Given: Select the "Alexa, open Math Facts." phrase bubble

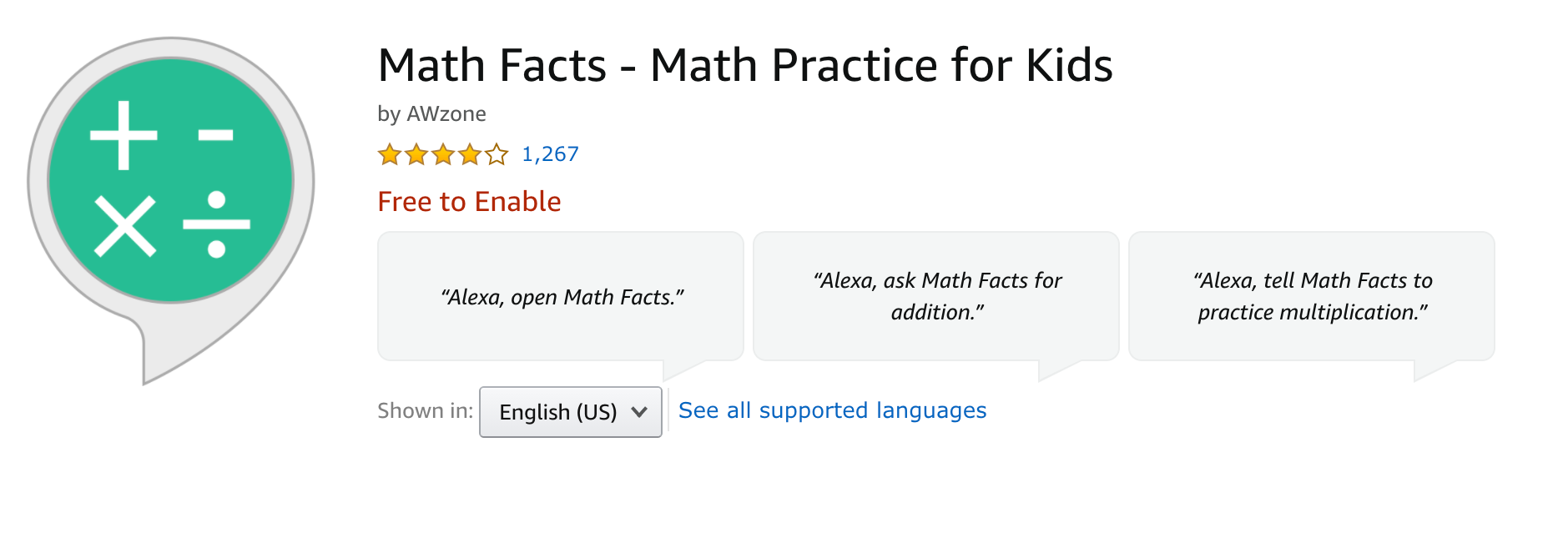Looking at the screenshot, I should coord(561,297).
